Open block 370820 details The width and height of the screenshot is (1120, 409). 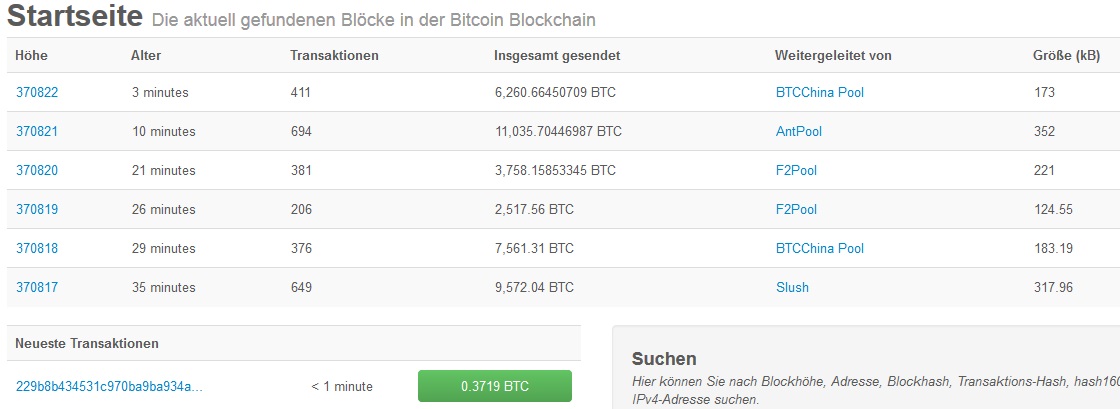37,170
